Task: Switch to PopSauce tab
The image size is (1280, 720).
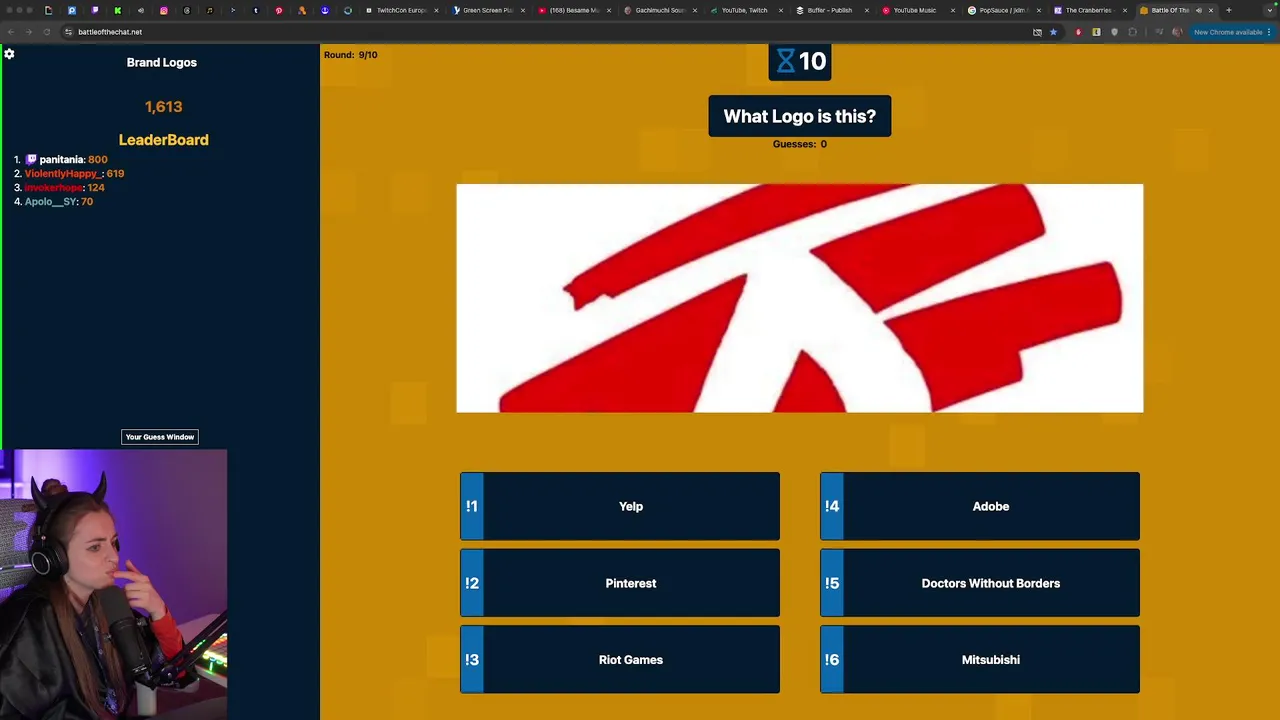Action: [x=1003, y=10]
